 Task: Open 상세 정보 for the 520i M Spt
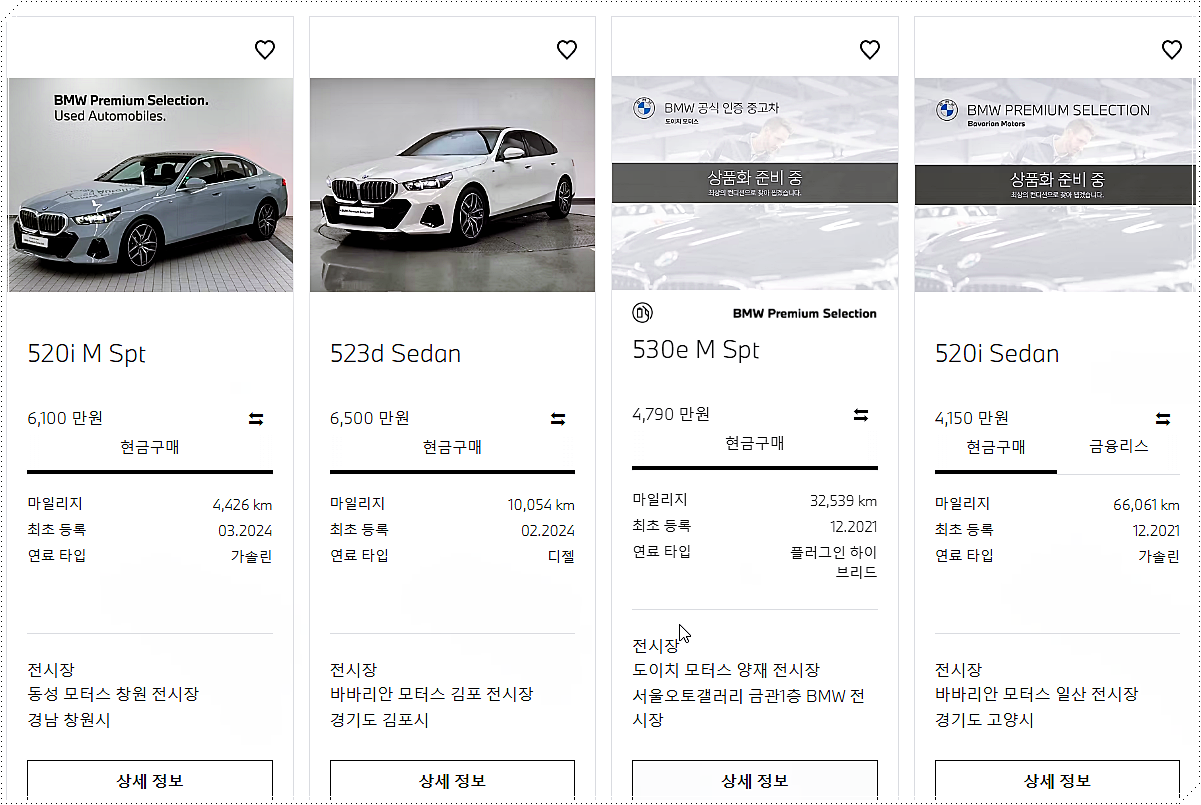(x=150, y=781)
